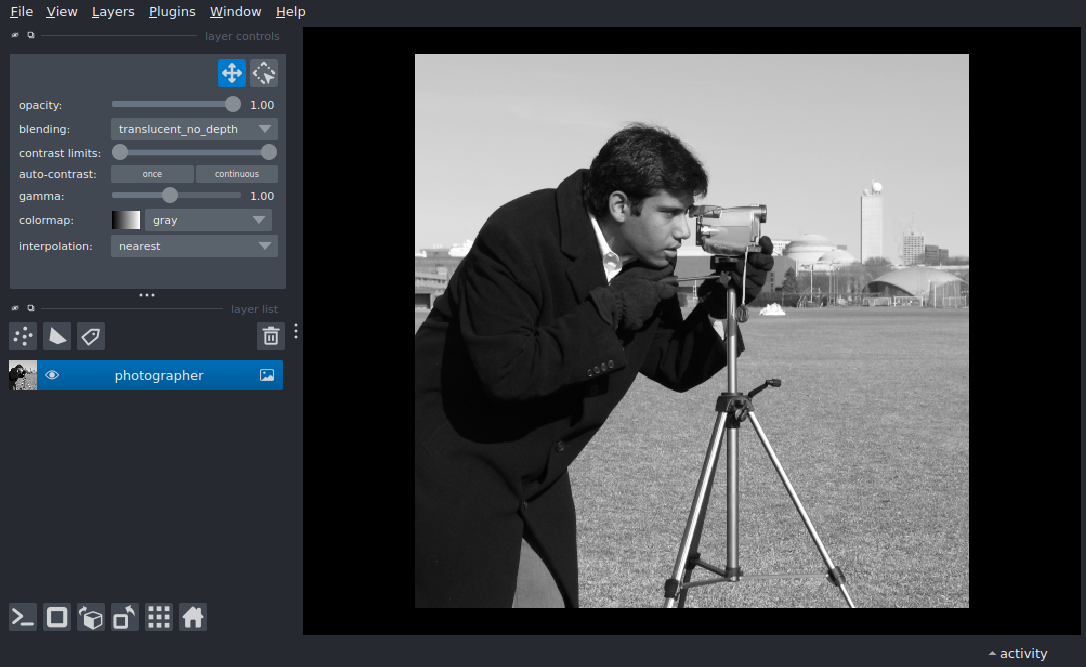Image resolution: width=1086 pixels, height=667 pixels.
Task: Open the interpolation dropdown set to nearest
Action: pyautogui.click(x=194, y=246)
